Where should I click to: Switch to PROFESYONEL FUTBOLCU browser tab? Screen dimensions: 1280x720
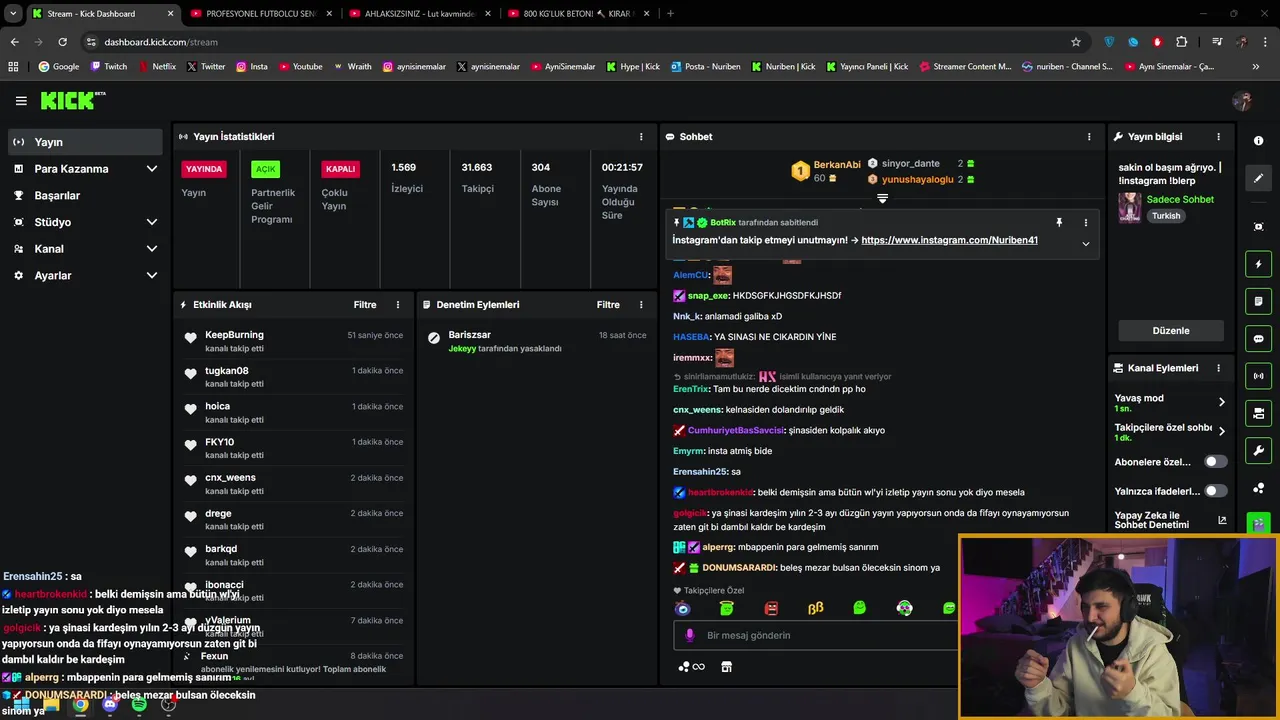point(259,14)
